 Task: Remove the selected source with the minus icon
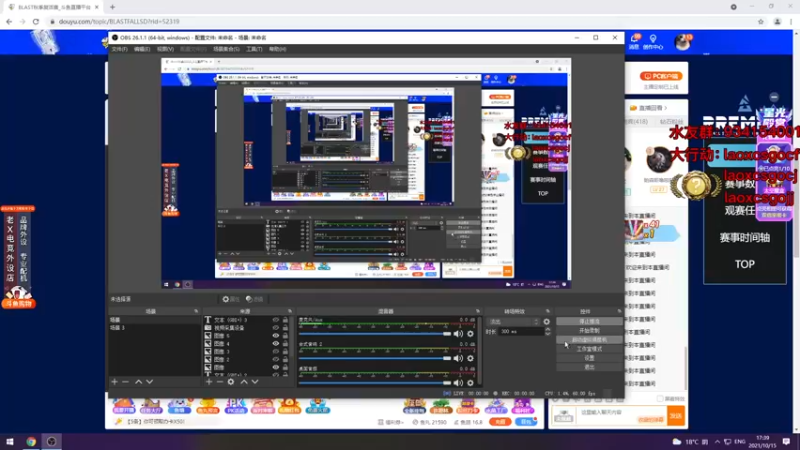[x=219, y=382]
